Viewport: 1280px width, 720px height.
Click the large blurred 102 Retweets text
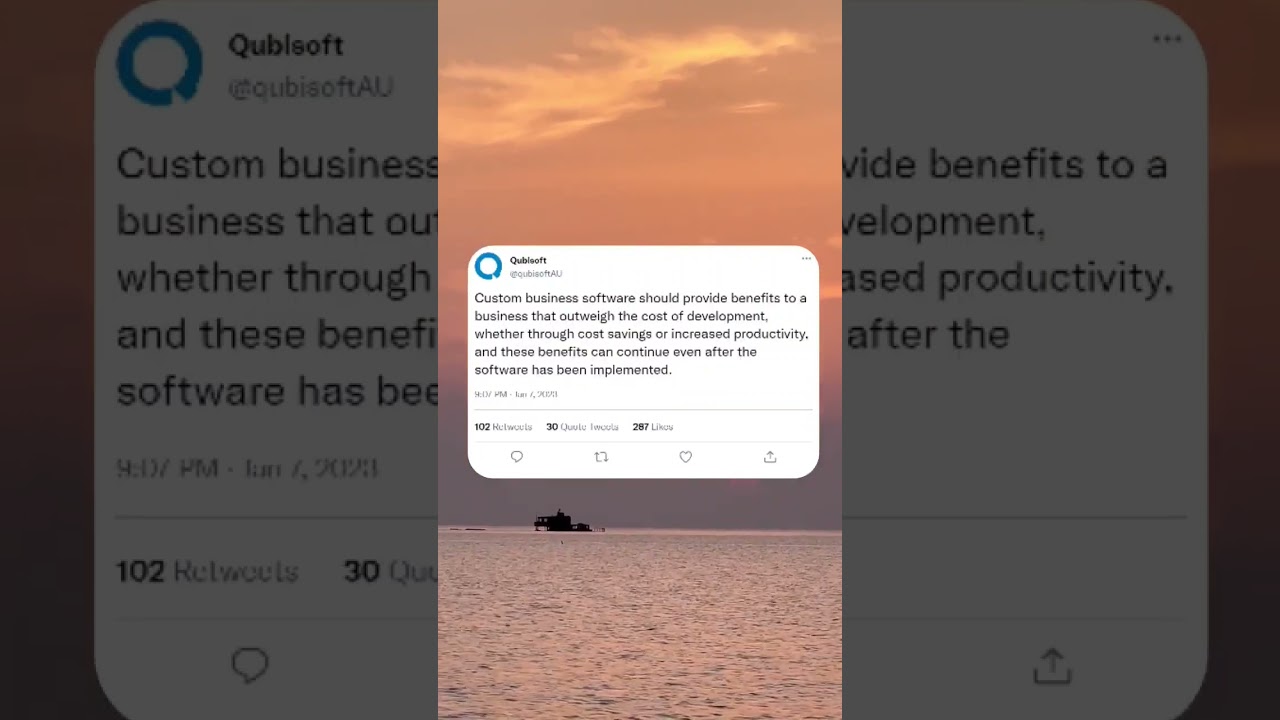tap(207, 571)
